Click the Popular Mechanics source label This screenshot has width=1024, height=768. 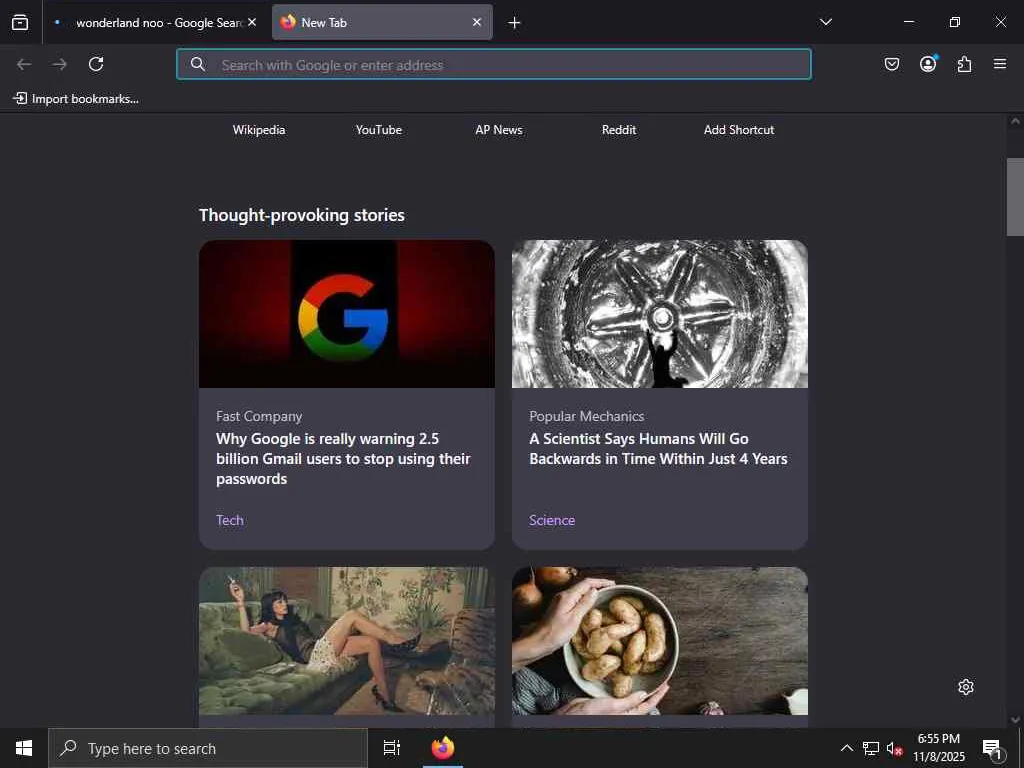[x=586, y=416]
